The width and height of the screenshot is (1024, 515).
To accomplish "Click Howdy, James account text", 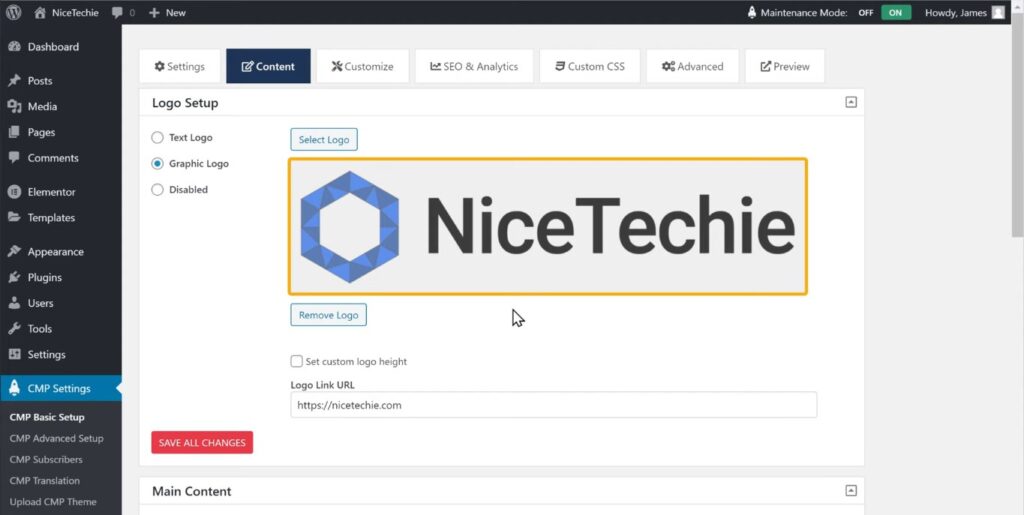I will pyautogui.click(x=955, y=12).
